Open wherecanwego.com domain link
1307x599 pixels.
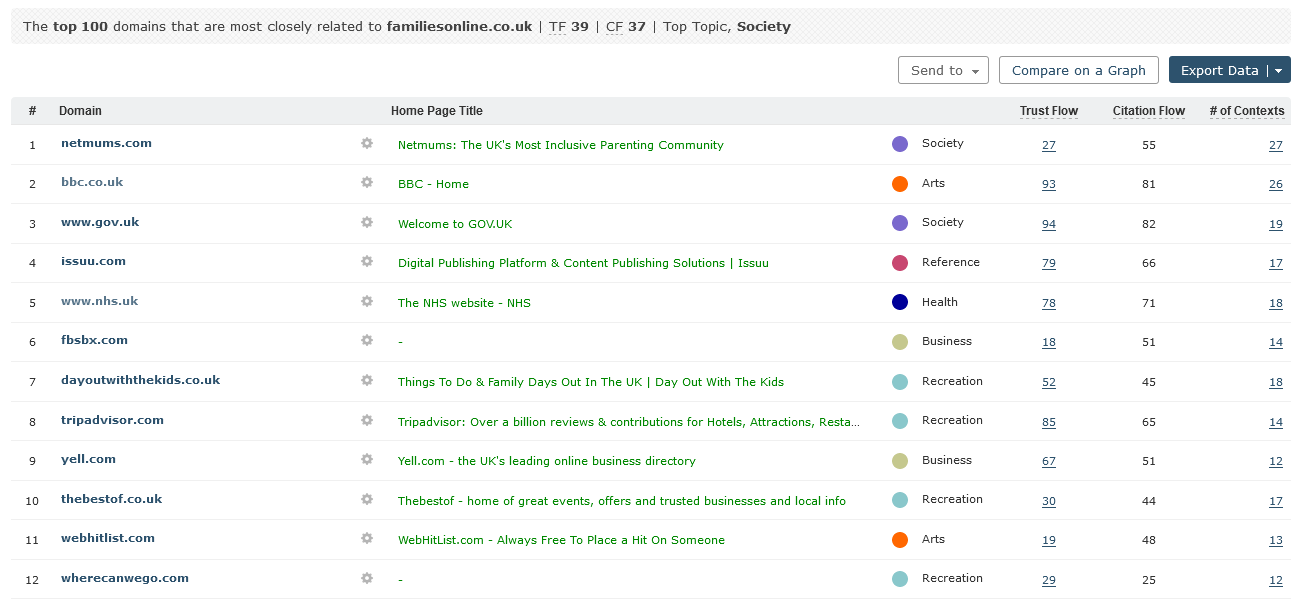pos(124,578)
